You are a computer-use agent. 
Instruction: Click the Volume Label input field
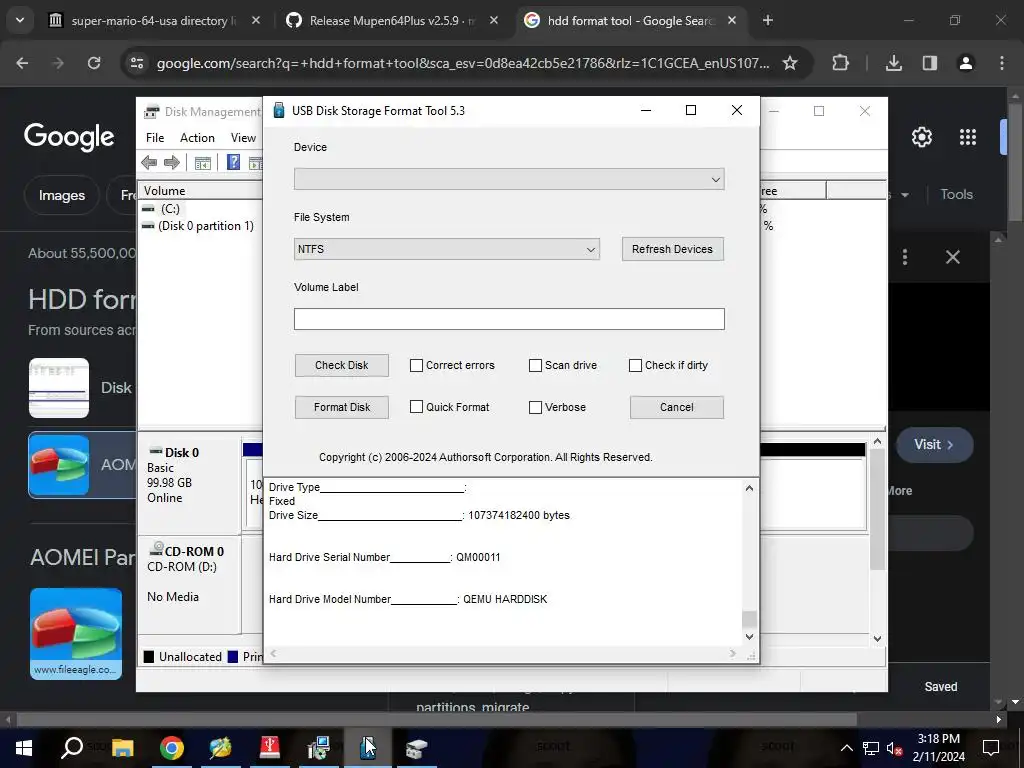pyautogui.click(x=509, y=319)
